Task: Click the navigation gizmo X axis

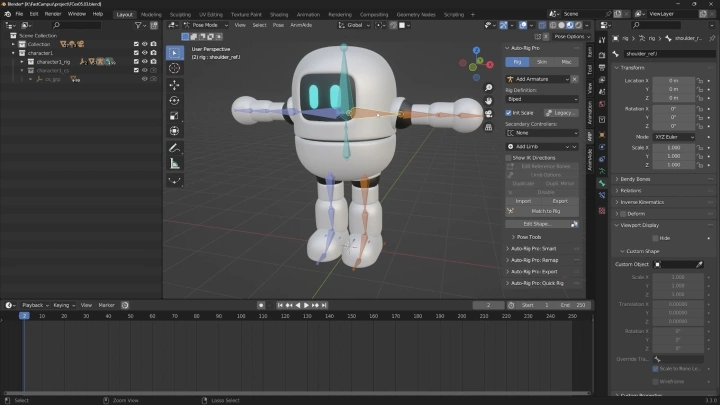Action: (490, 65)
